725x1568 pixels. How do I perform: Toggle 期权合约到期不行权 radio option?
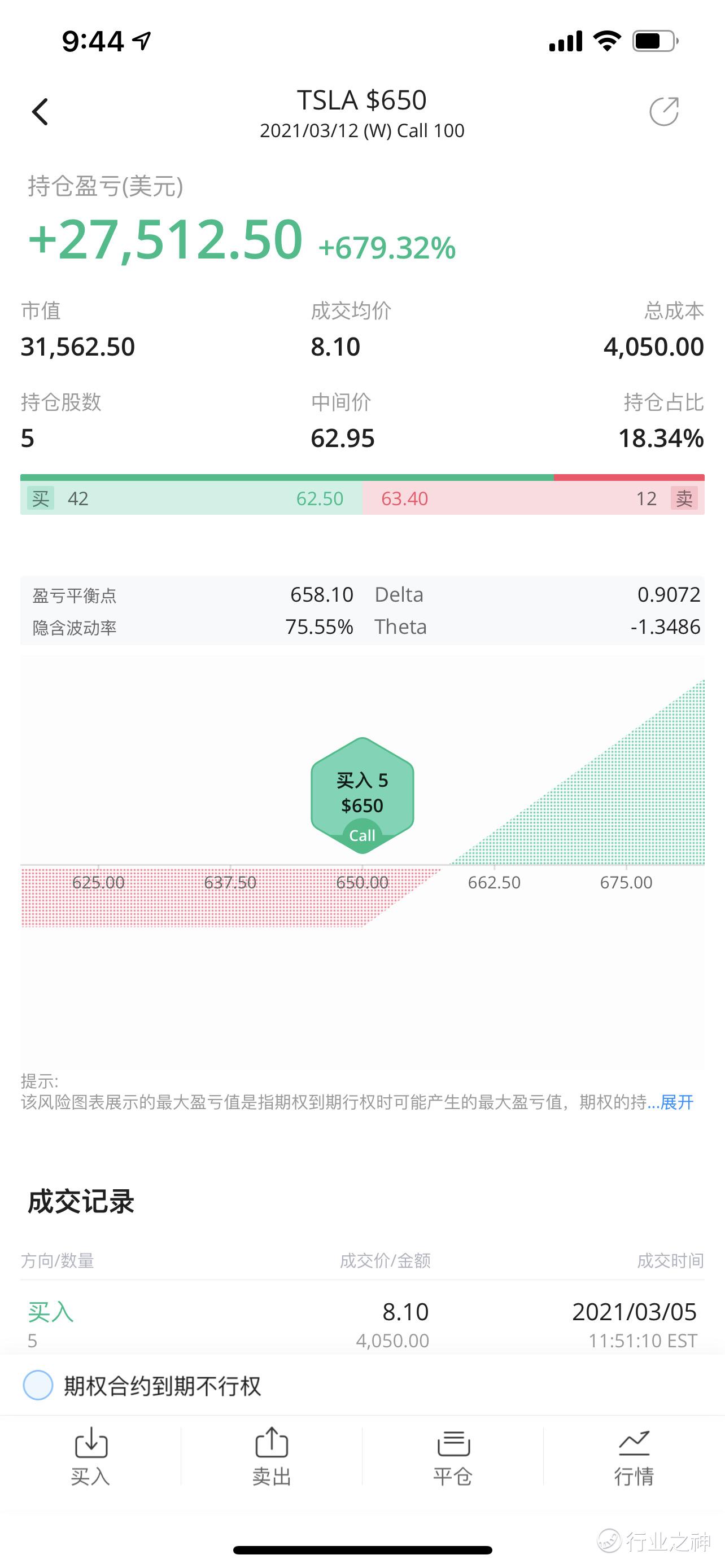38,1385
